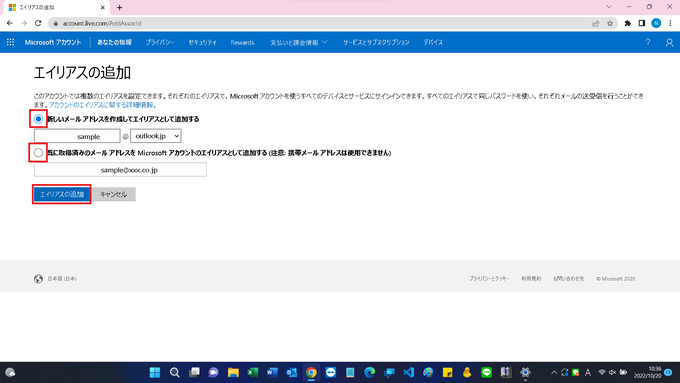
Task: Open the プライバシー tab
Action: (160, 43)
